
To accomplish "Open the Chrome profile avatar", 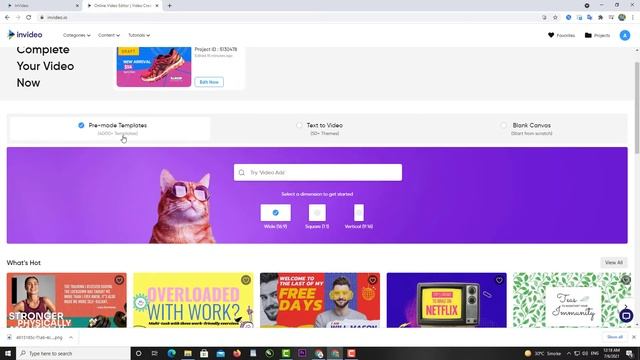I will pos(622,18).
